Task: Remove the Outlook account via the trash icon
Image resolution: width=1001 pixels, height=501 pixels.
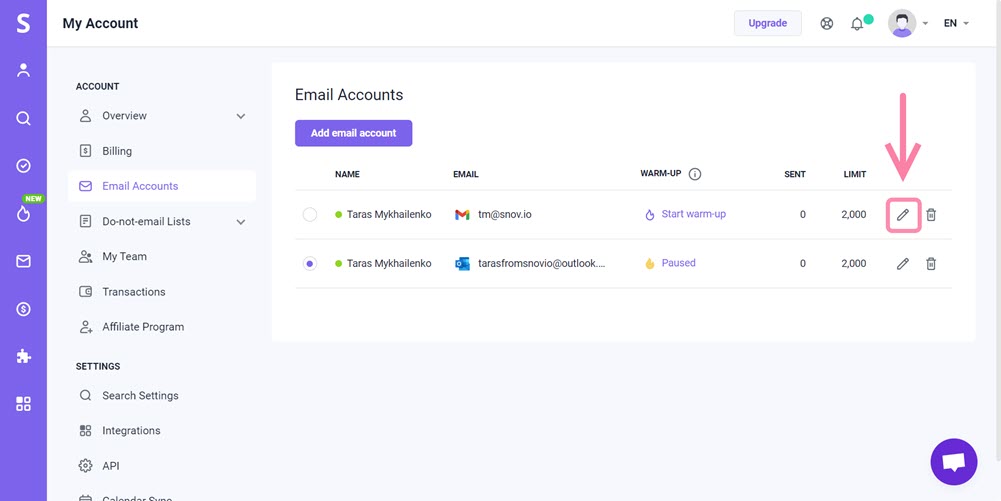Action: coord(931,263)
